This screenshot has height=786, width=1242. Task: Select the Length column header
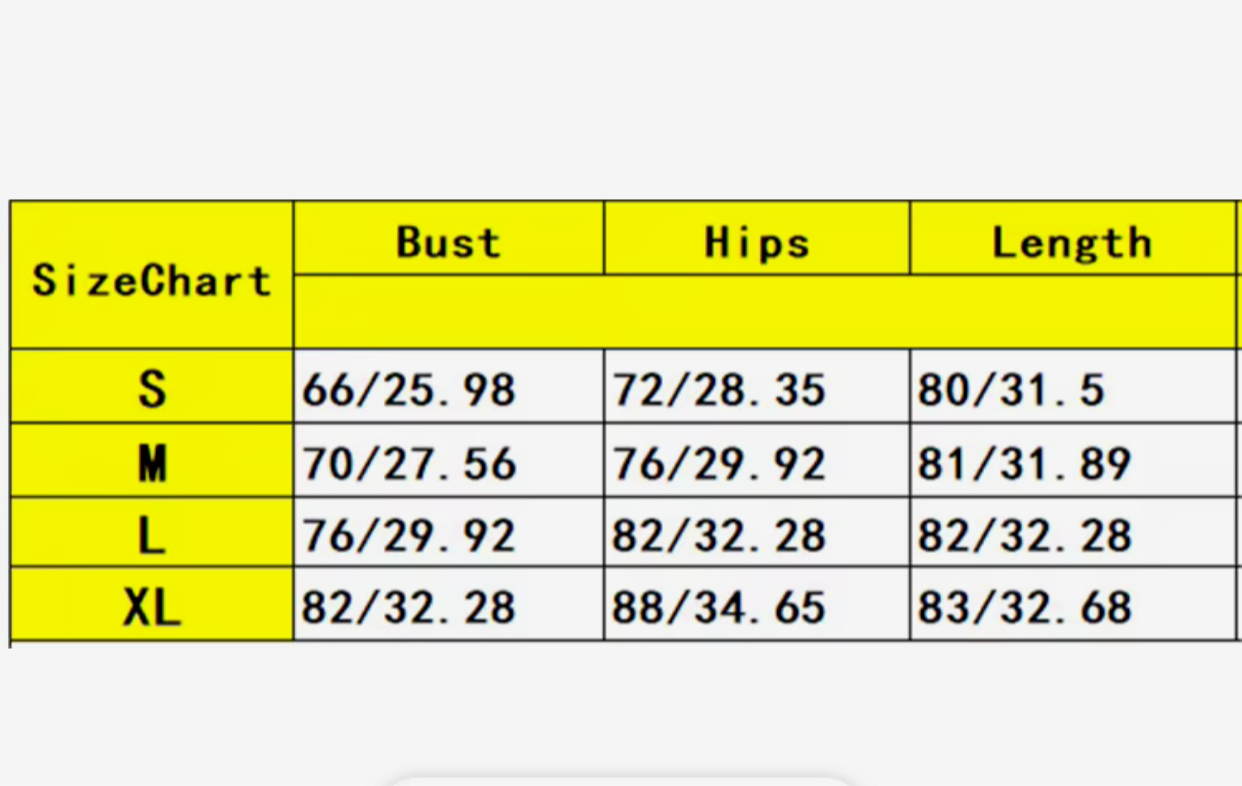[1071, 242]
